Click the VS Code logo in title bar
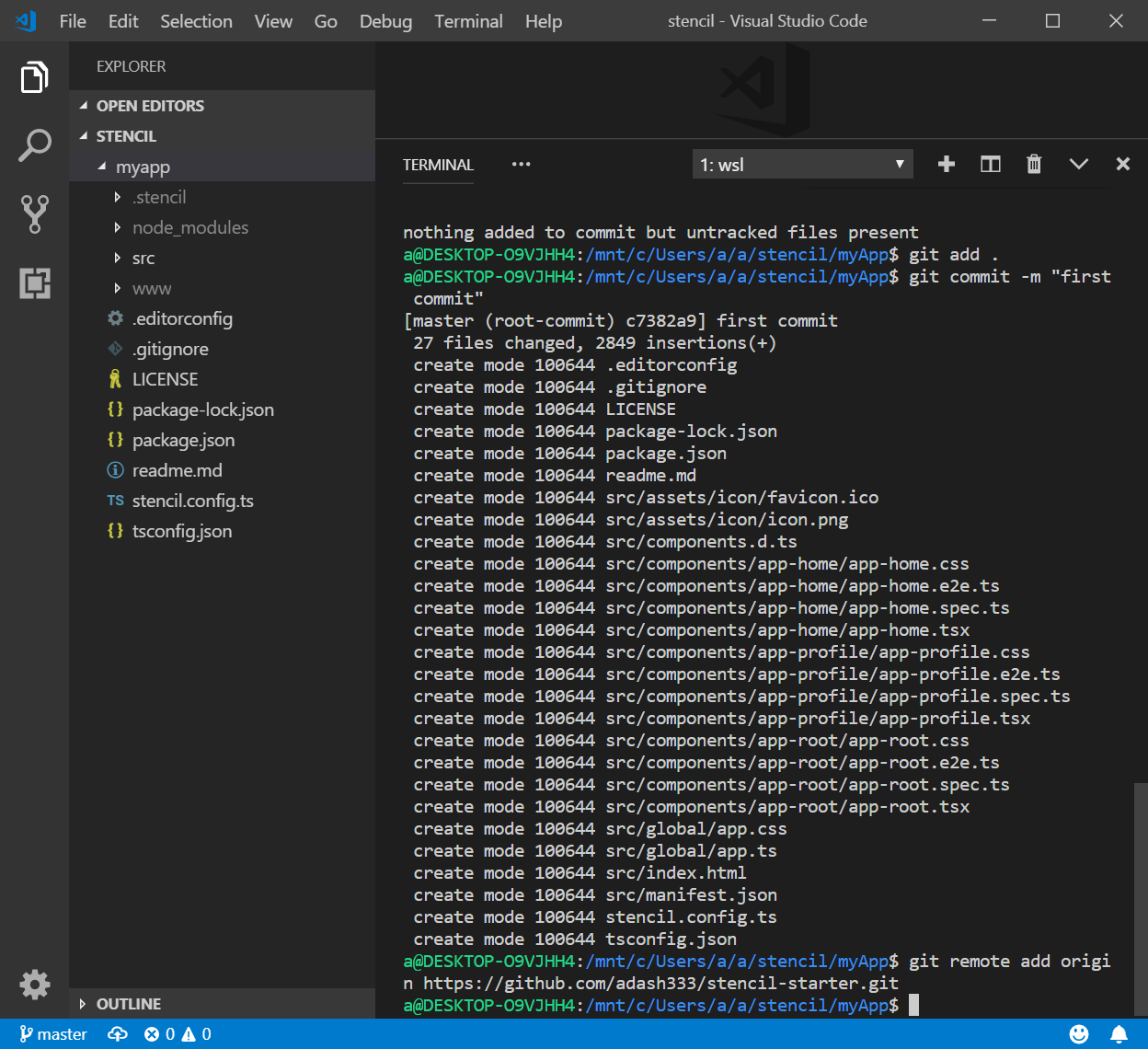This screenshot has width=1148, height=1049. tap(26, 20)
